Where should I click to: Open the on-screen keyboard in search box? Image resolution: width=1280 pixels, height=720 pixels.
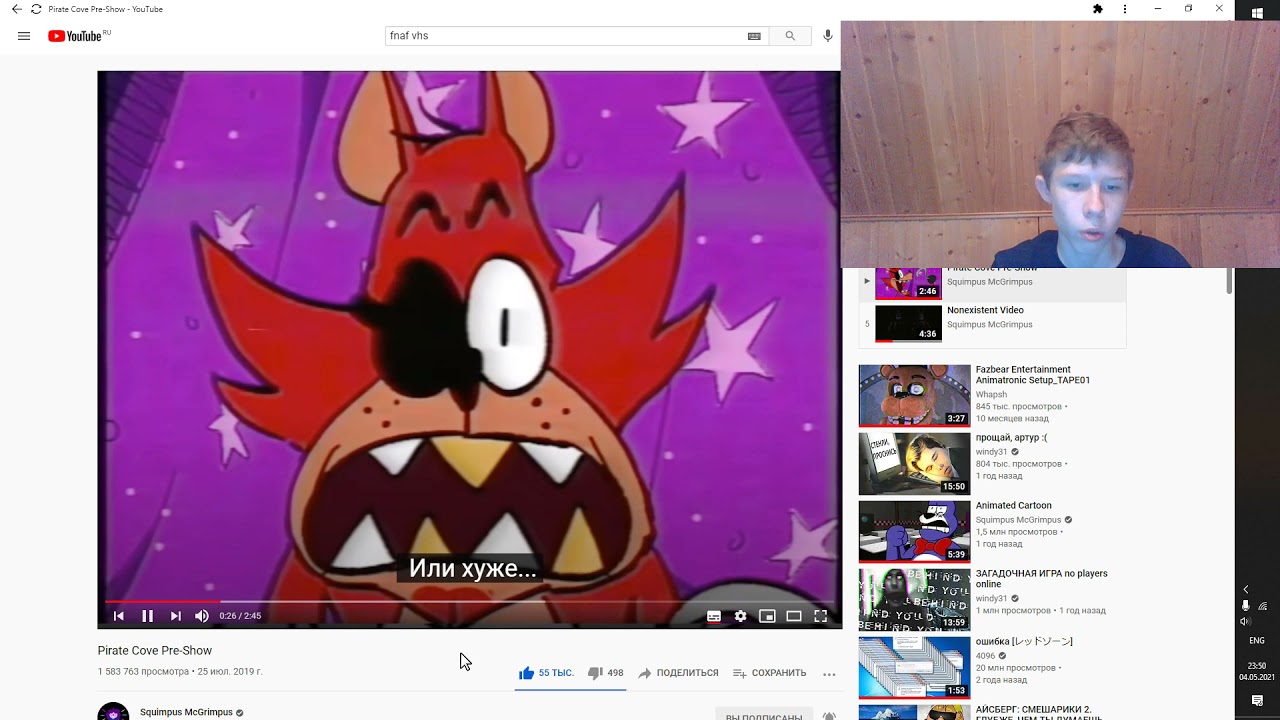[x=754, y=36]
